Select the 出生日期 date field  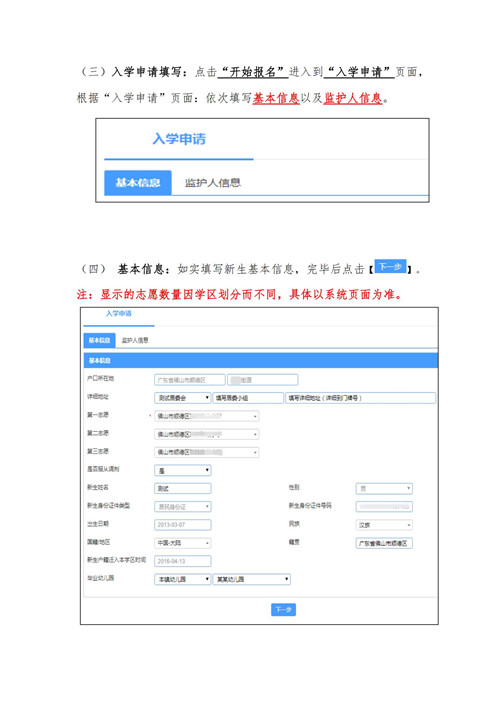[183, 525]
